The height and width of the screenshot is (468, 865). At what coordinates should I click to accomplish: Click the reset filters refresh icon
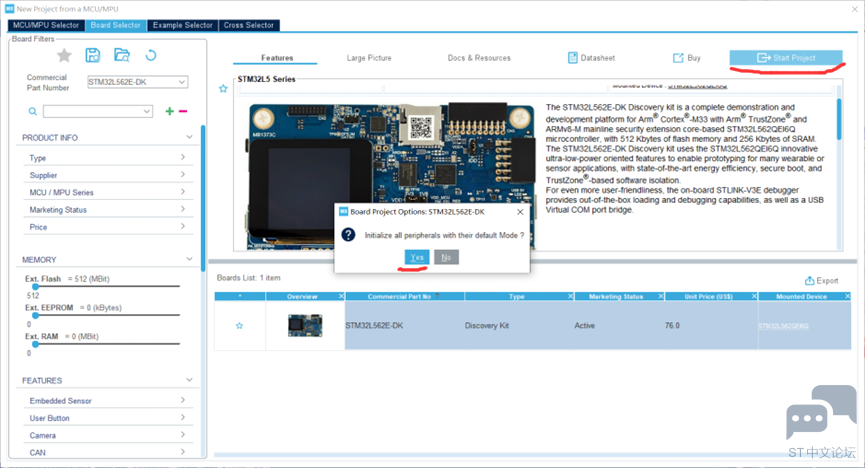coord(151,55)
